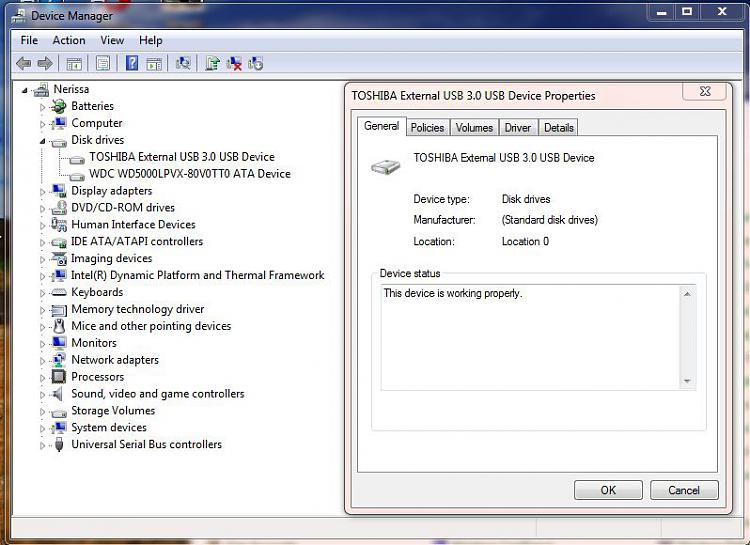Select the System devices label

(x=109, y=427)
